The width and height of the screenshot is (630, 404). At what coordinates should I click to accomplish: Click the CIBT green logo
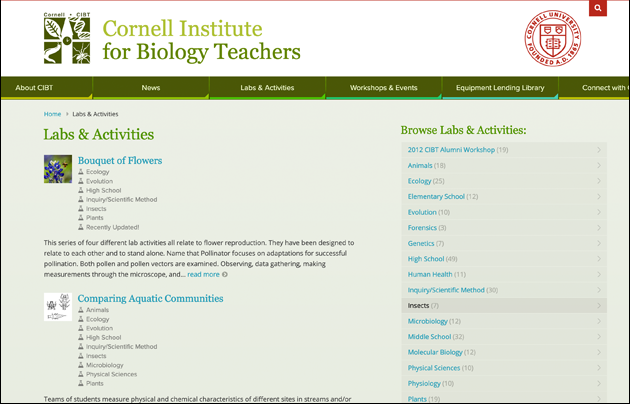pyautogui.click(x=67, y=38)
